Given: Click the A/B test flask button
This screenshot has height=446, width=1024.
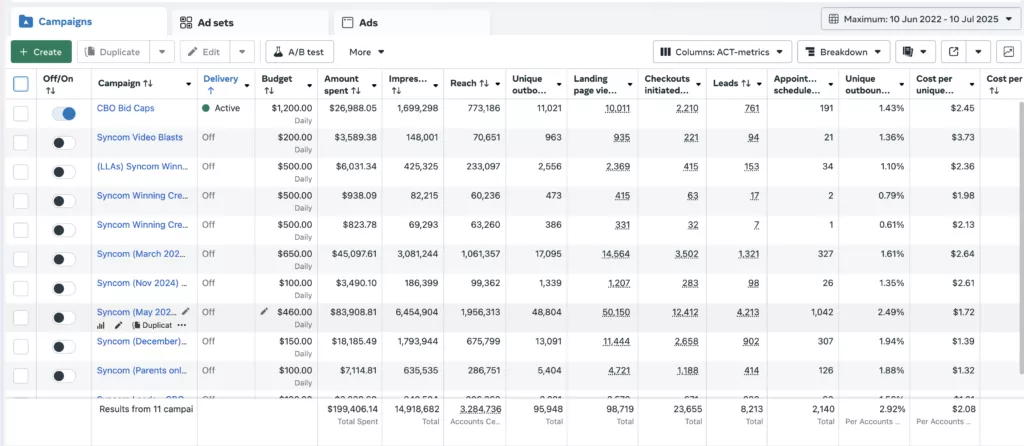Looking at the screenshot, I should tap(299, 51).
